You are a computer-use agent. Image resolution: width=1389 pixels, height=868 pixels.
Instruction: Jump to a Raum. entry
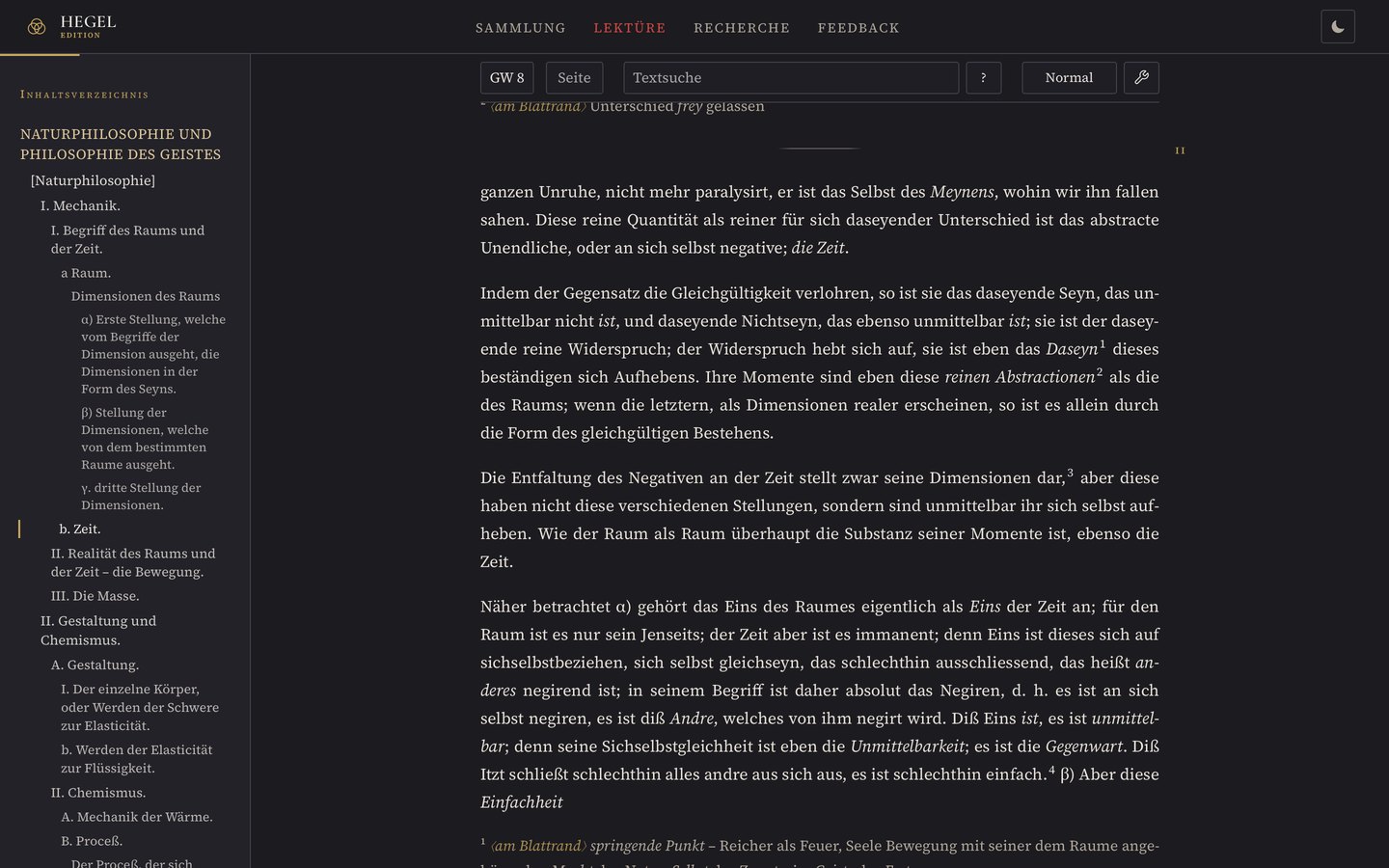[x=86, y=273]
